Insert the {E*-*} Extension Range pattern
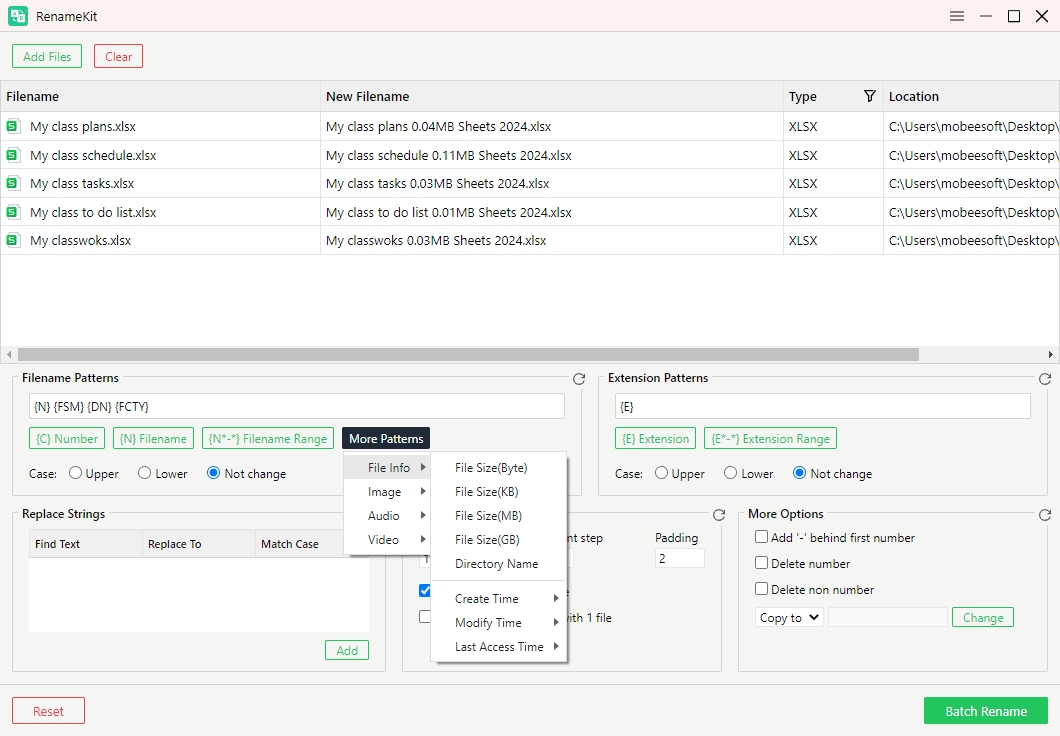Image resolution: width=1060 pixels, height=736 pixels. pyautogui.click(x=771, y=439)
